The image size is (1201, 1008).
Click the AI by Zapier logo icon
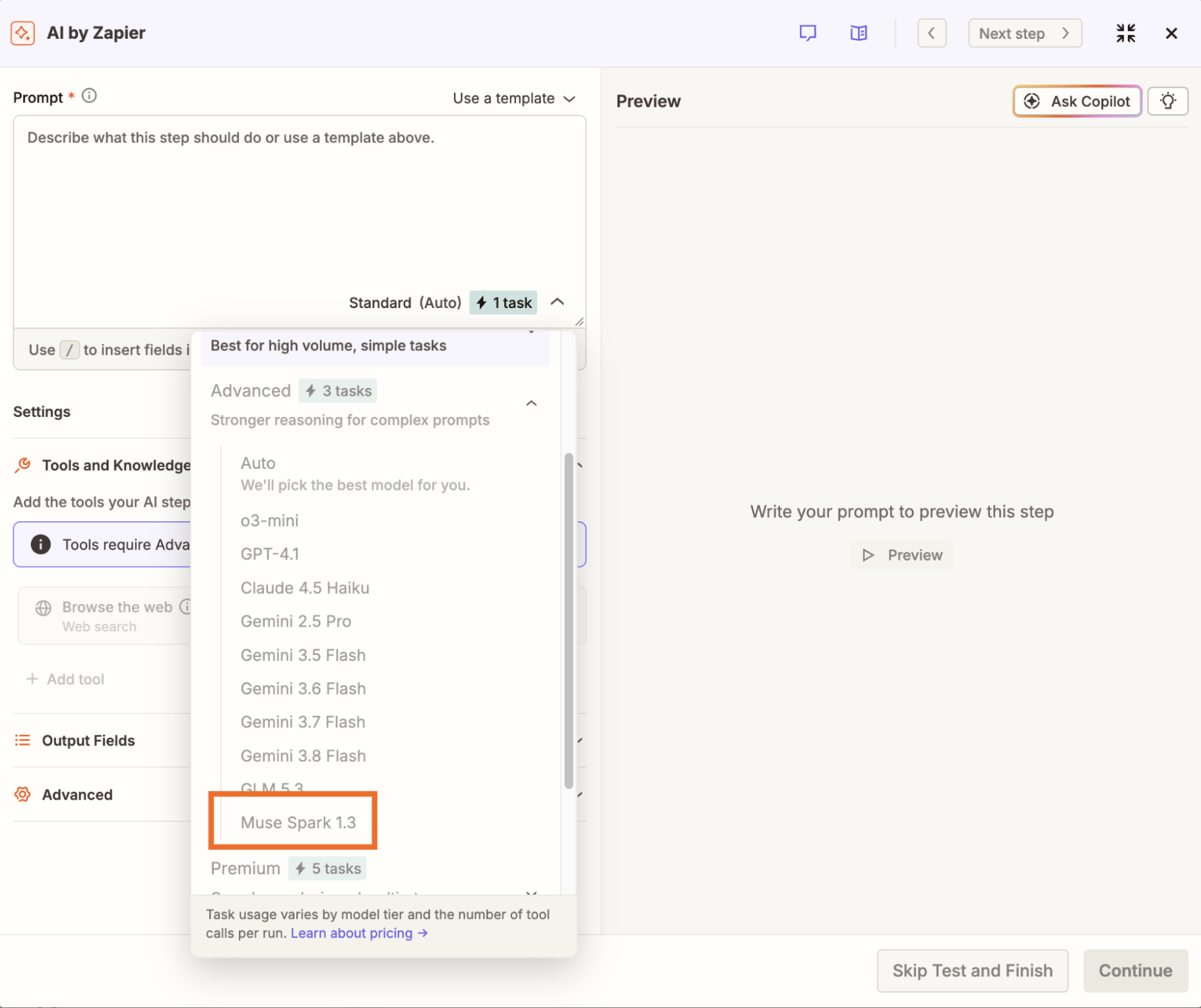click(22, 33)
